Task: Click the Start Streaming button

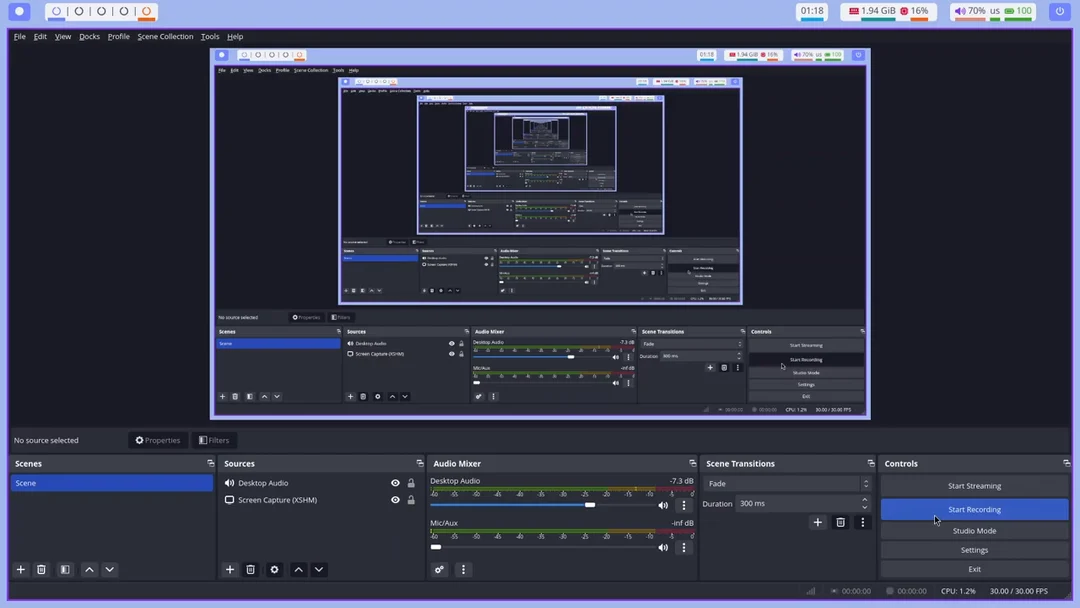Action: click(x=974, y=486)
